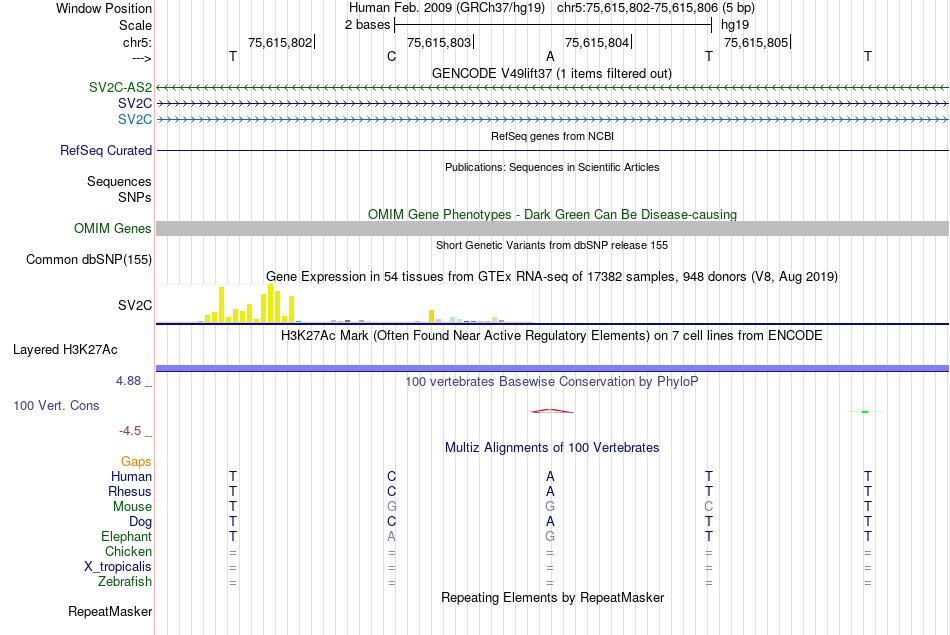Click the X_tropicalis alignment row label
950x635 pixels.
118,567
